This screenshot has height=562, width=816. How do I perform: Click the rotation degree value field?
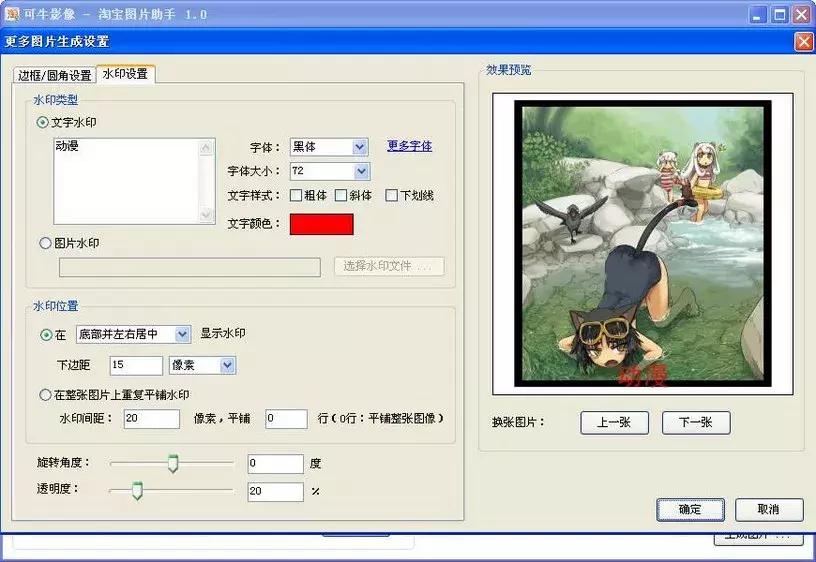tap(275, 464)
